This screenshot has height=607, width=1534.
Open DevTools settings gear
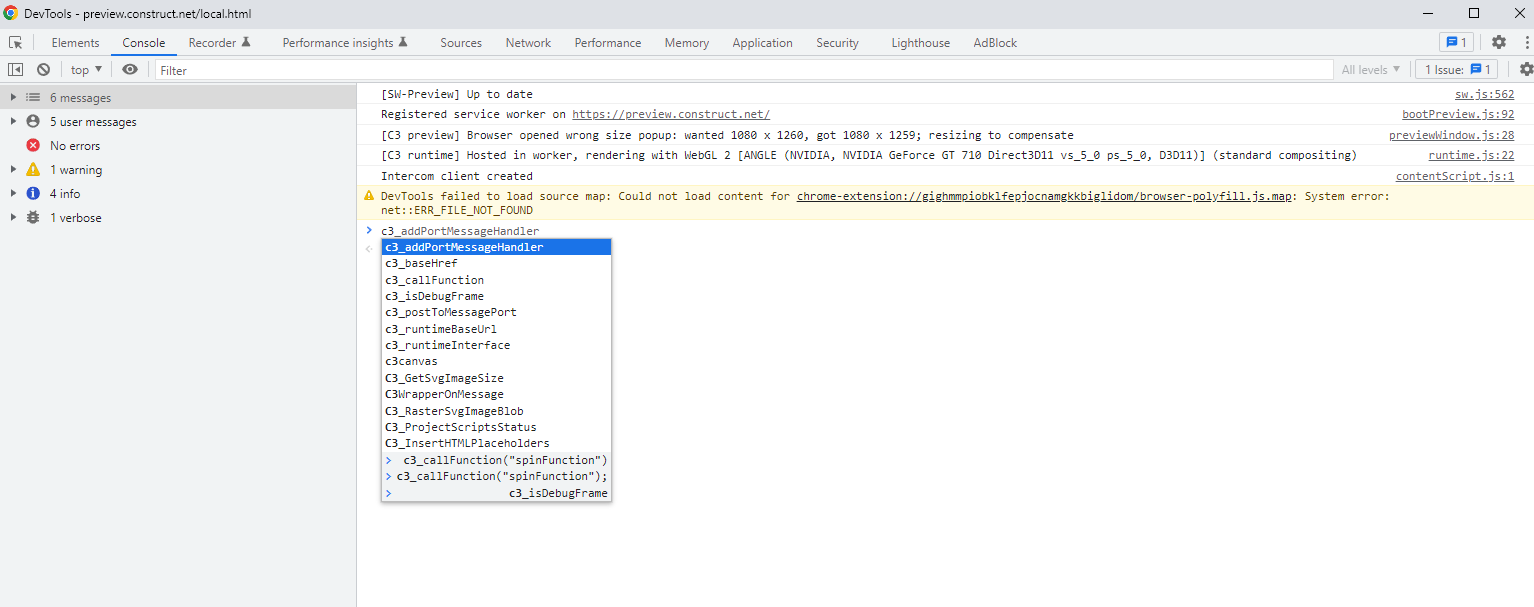1497,42
